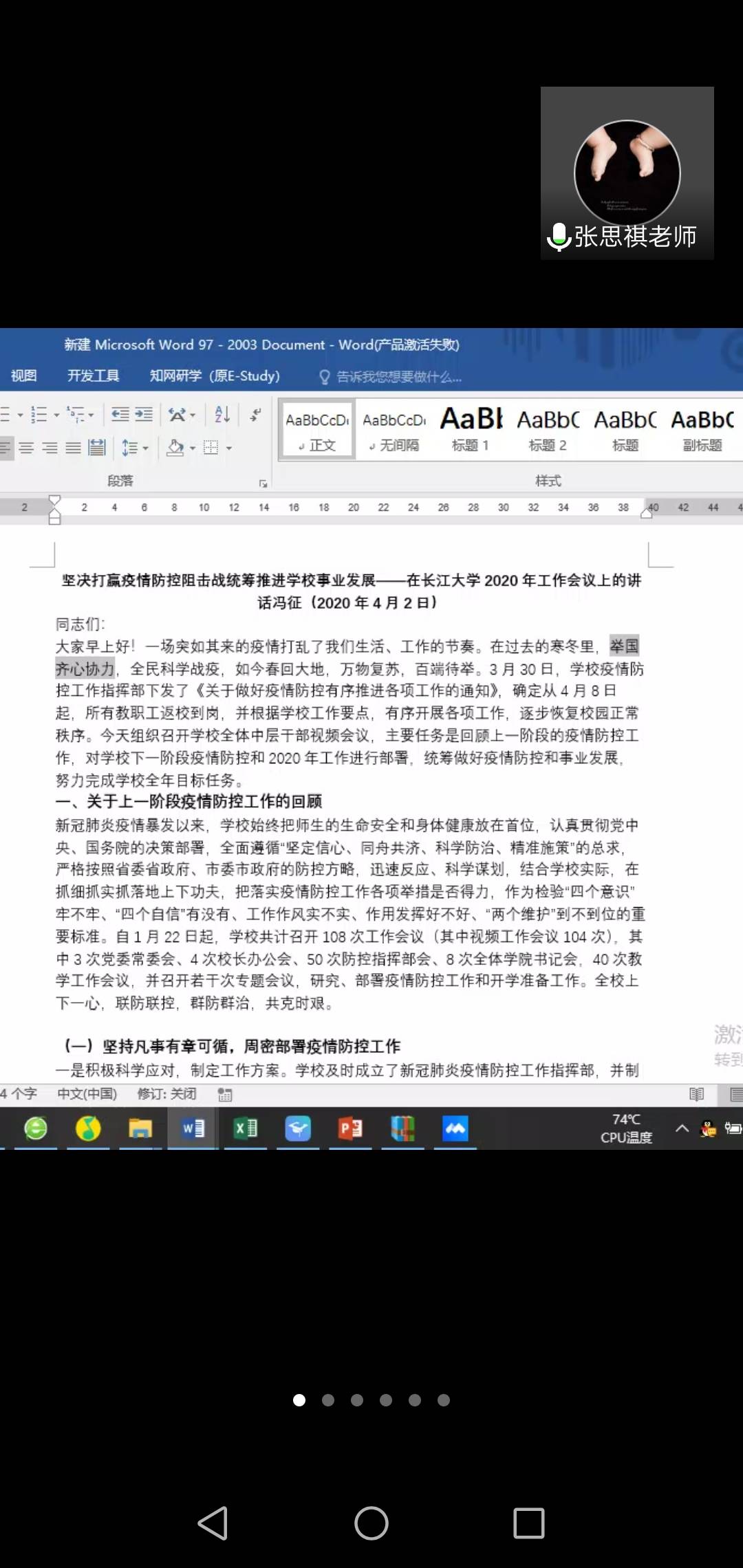The image size is (743, 1568).
Task: Click the increase indent icon
Action: [x=144, y=414]
